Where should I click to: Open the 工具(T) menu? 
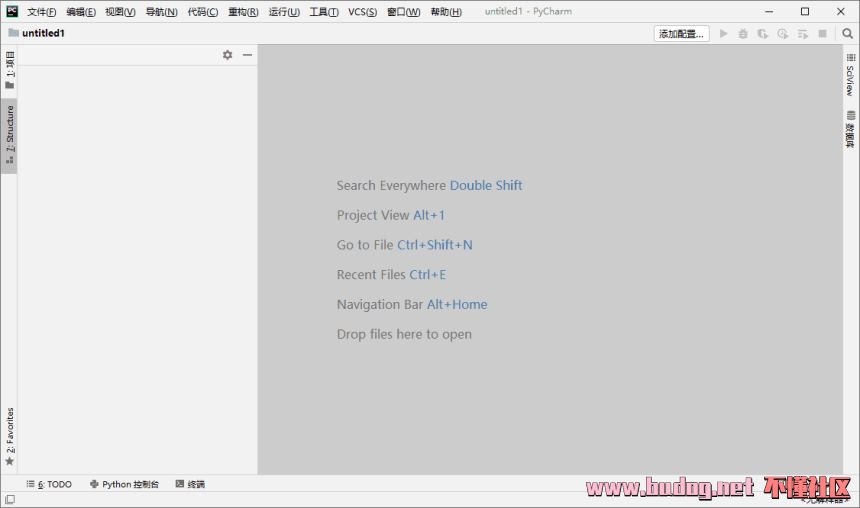(324, 12)
